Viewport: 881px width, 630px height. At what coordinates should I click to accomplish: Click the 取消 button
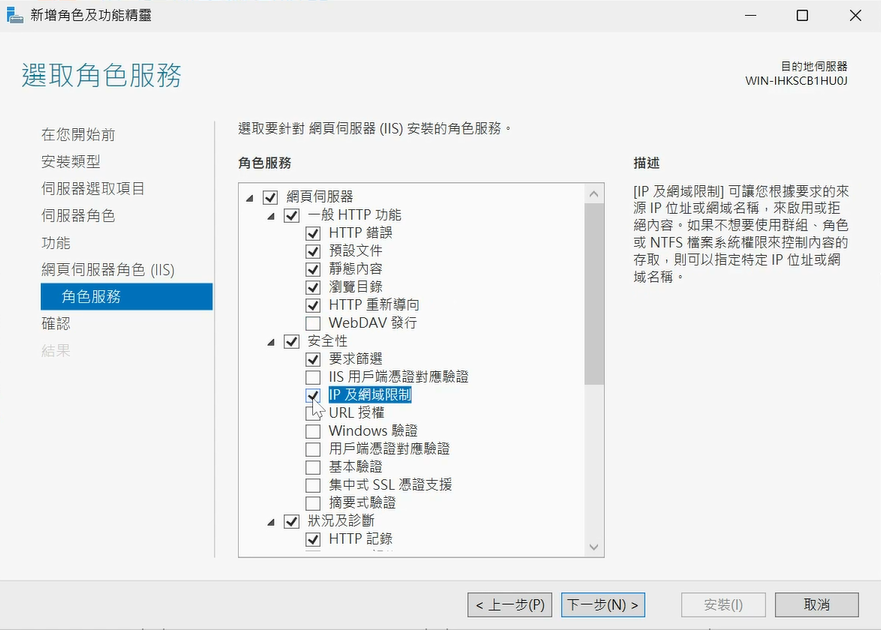click(816, 605)
